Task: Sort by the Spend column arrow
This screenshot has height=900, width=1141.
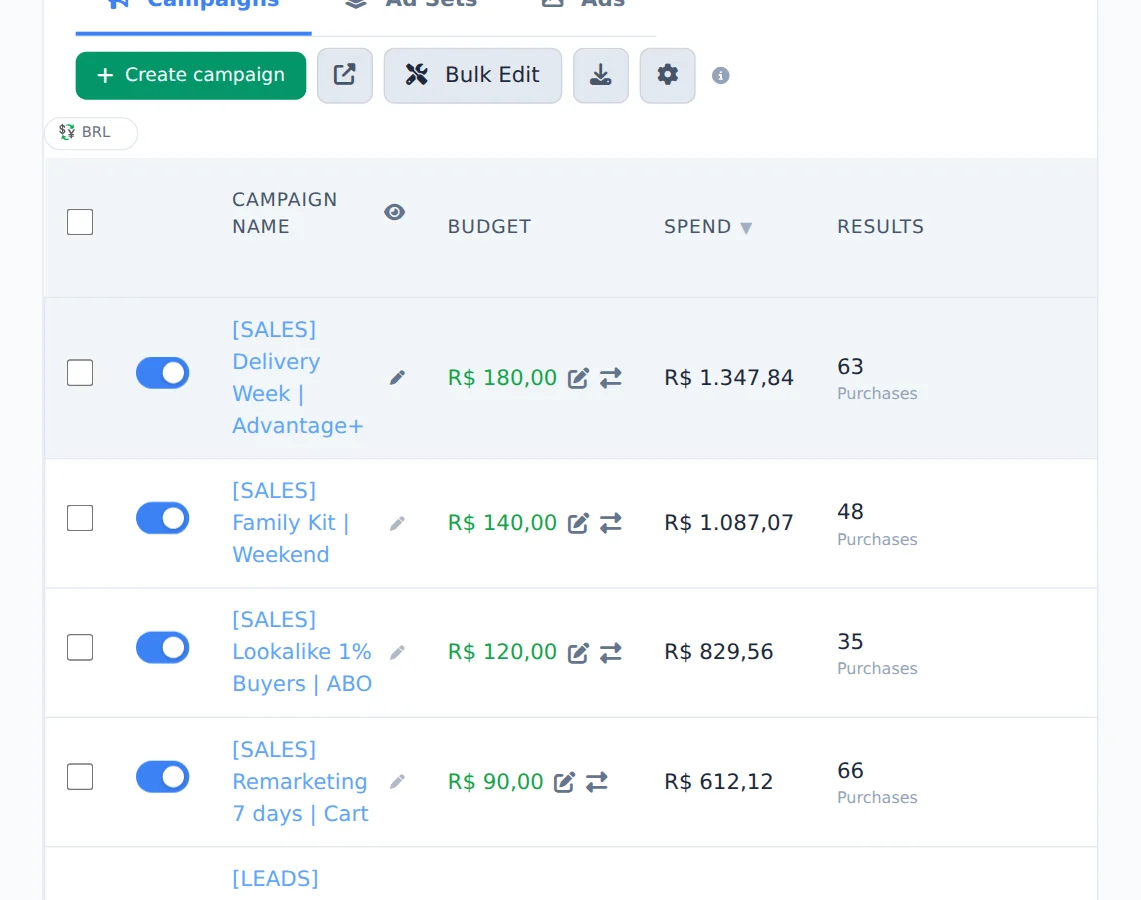Action: pyautogui.click(x=746, y=228)
